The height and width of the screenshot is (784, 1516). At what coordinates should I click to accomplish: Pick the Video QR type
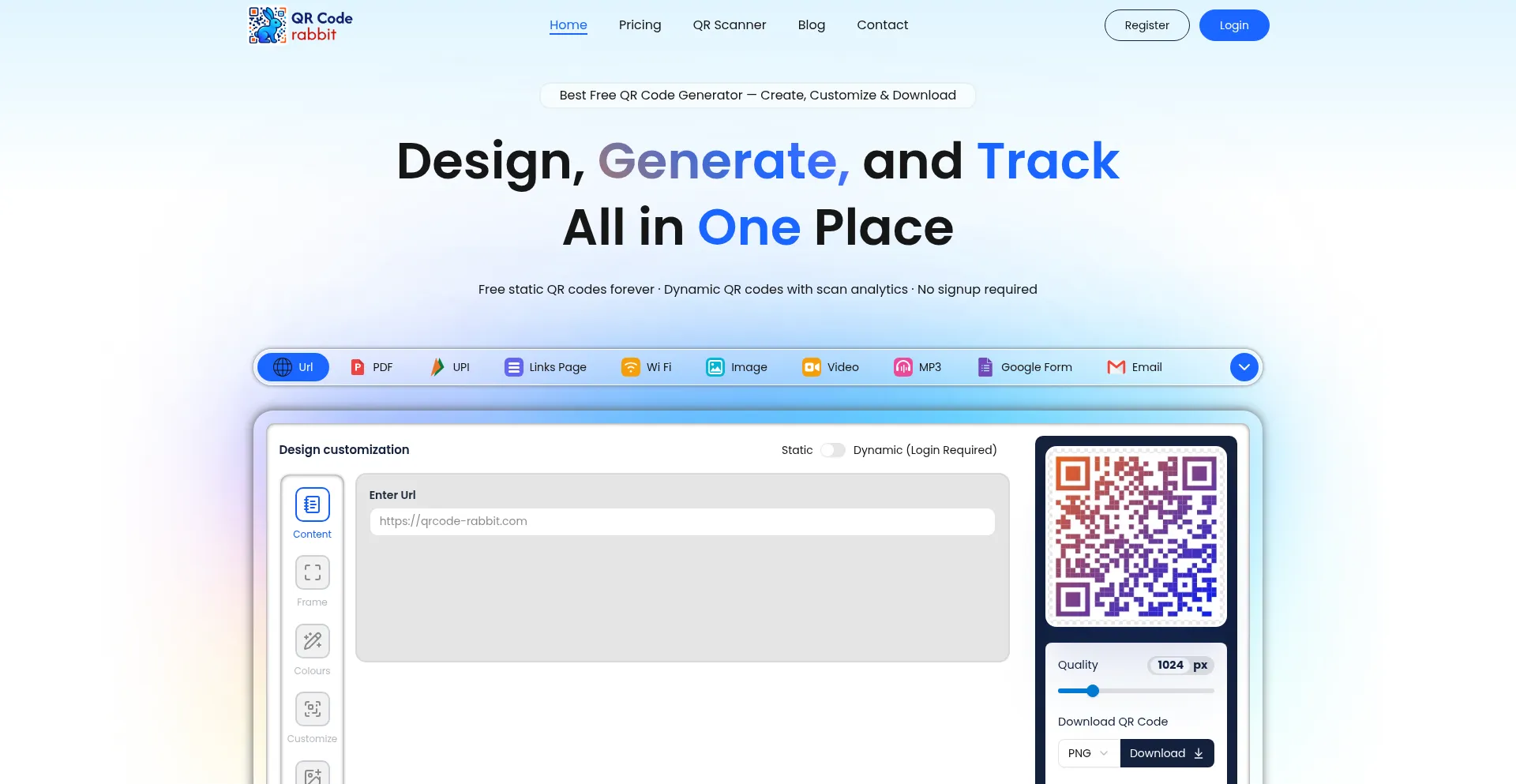[830, 367]
